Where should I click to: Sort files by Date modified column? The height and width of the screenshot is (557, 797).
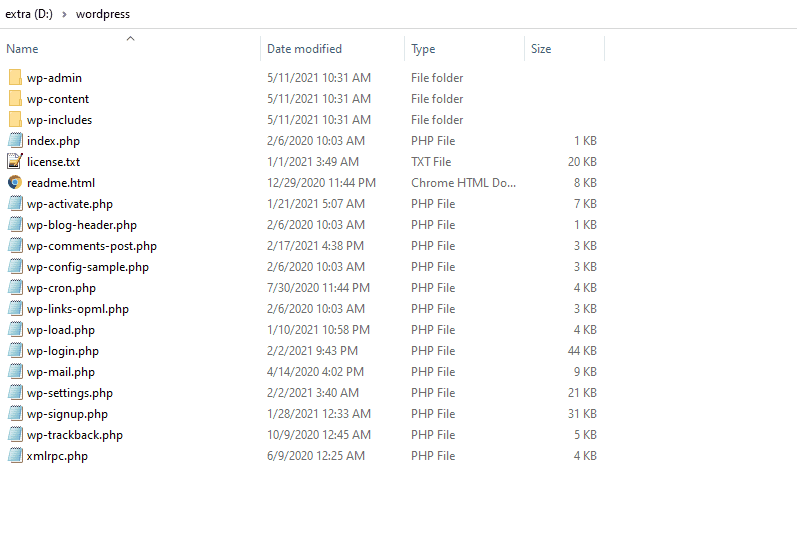[x=304, y=49]
